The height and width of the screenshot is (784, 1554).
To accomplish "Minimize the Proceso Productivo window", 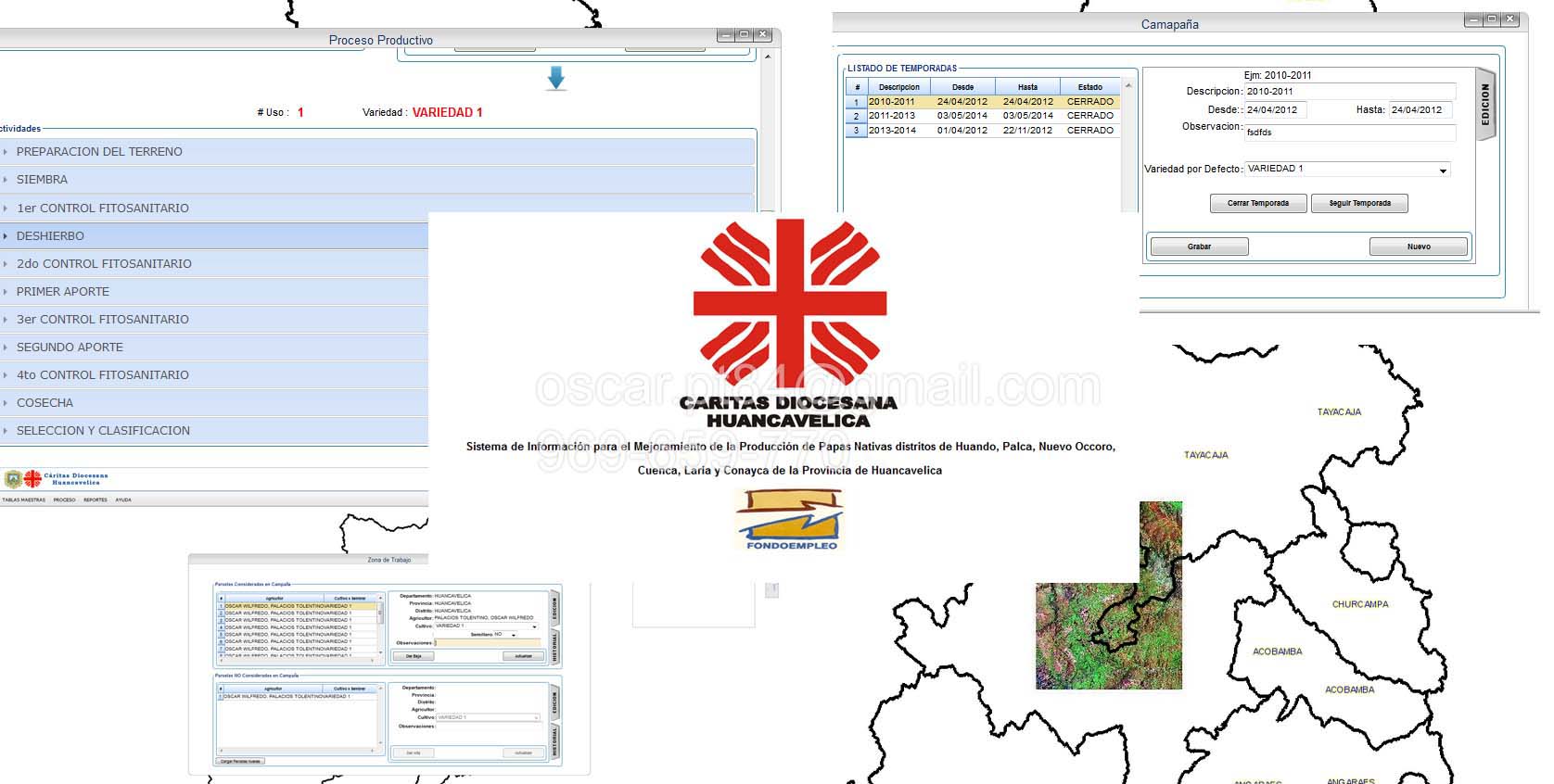I will [725, 34].
